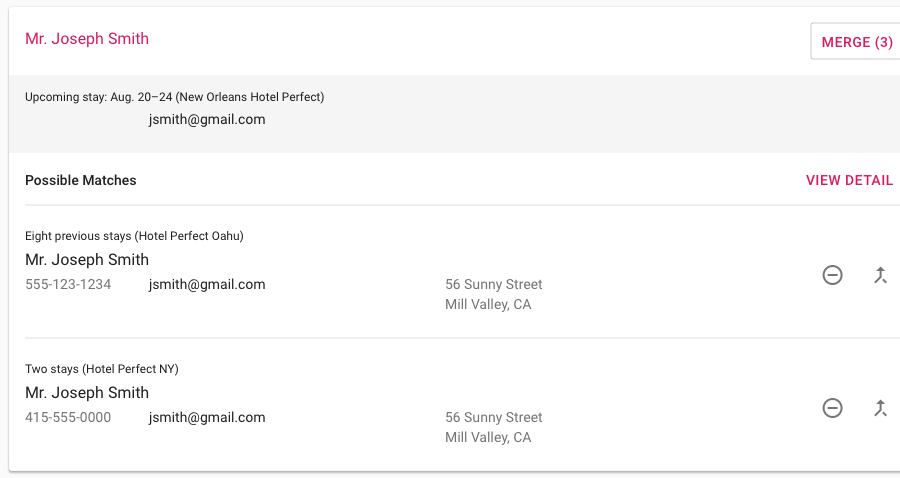Open the VIEW DETAIL link
The width and height of the screenshot is (900, 478).
849,180
